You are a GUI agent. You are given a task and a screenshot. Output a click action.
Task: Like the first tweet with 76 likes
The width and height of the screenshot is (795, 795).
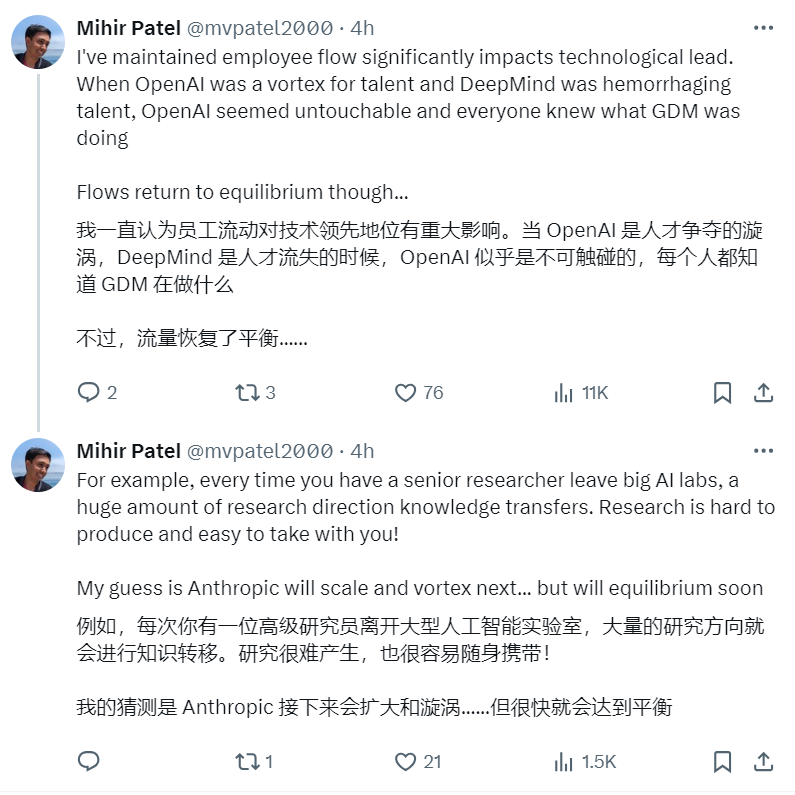405,393
